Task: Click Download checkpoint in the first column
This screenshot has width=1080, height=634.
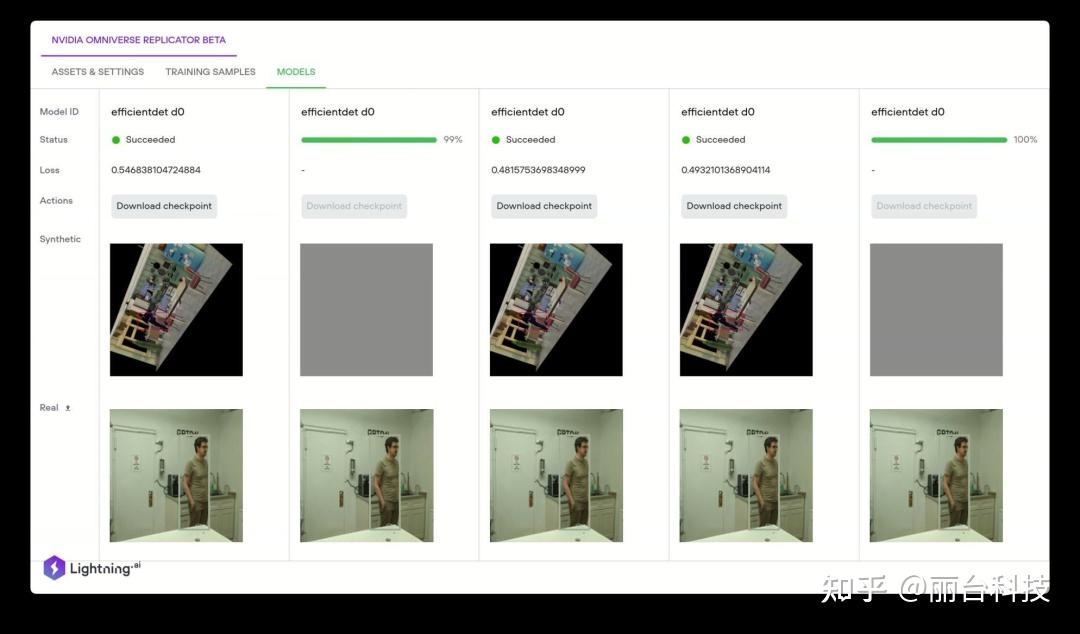Action: coord(164,205)
